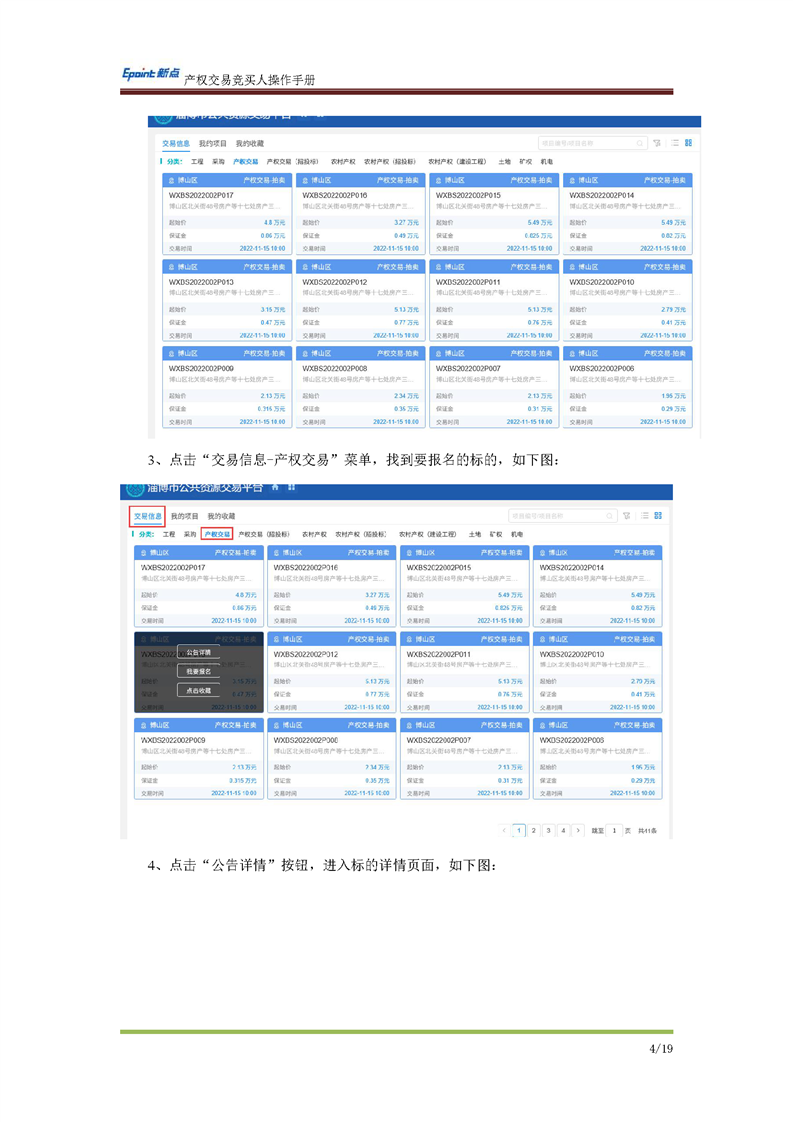Viewport: 793px width, 1122px height.
Task: Open 我的项目 tab in lower screenshot
Action: pyautogui.click(x=184, y=516)
